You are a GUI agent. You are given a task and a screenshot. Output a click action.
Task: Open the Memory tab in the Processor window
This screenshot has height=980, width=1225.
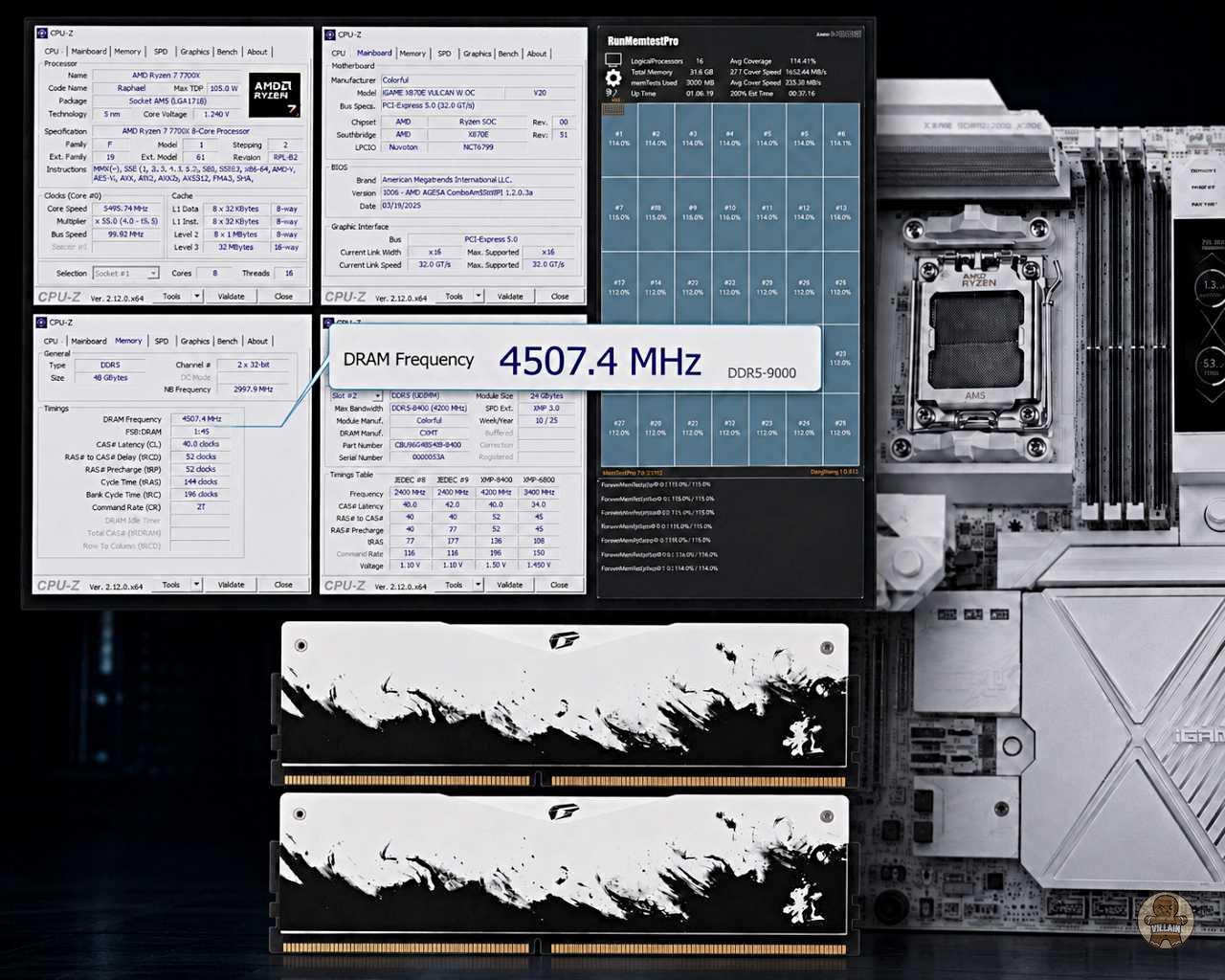[x=127, y=52]
